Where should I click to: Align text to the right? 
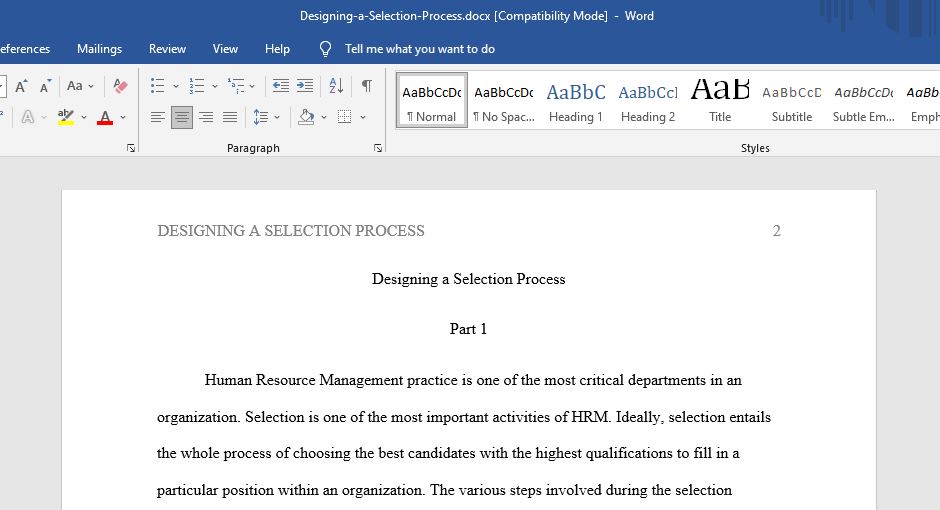206,117
